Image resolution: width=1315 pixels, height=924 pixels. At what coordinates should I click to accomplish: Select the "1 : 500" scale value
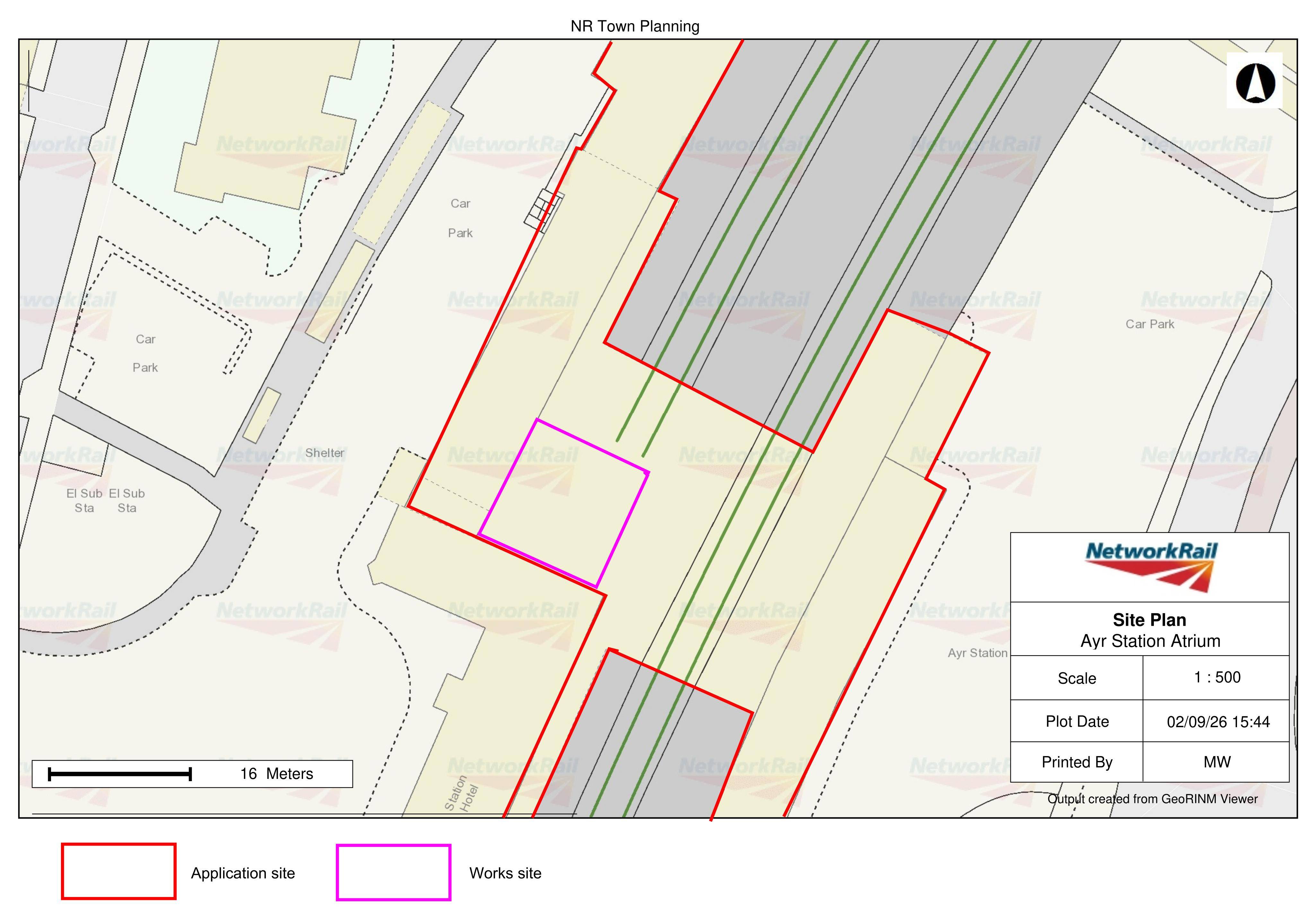tap(1217, 677)
